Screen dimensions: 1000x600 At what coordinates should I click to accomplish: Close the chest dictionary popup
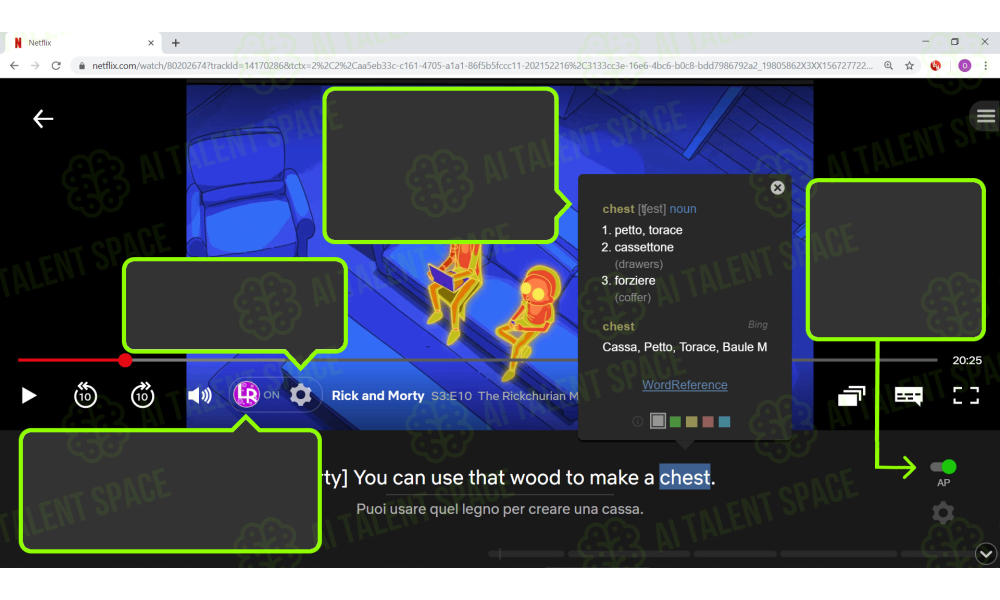(777, 187)
